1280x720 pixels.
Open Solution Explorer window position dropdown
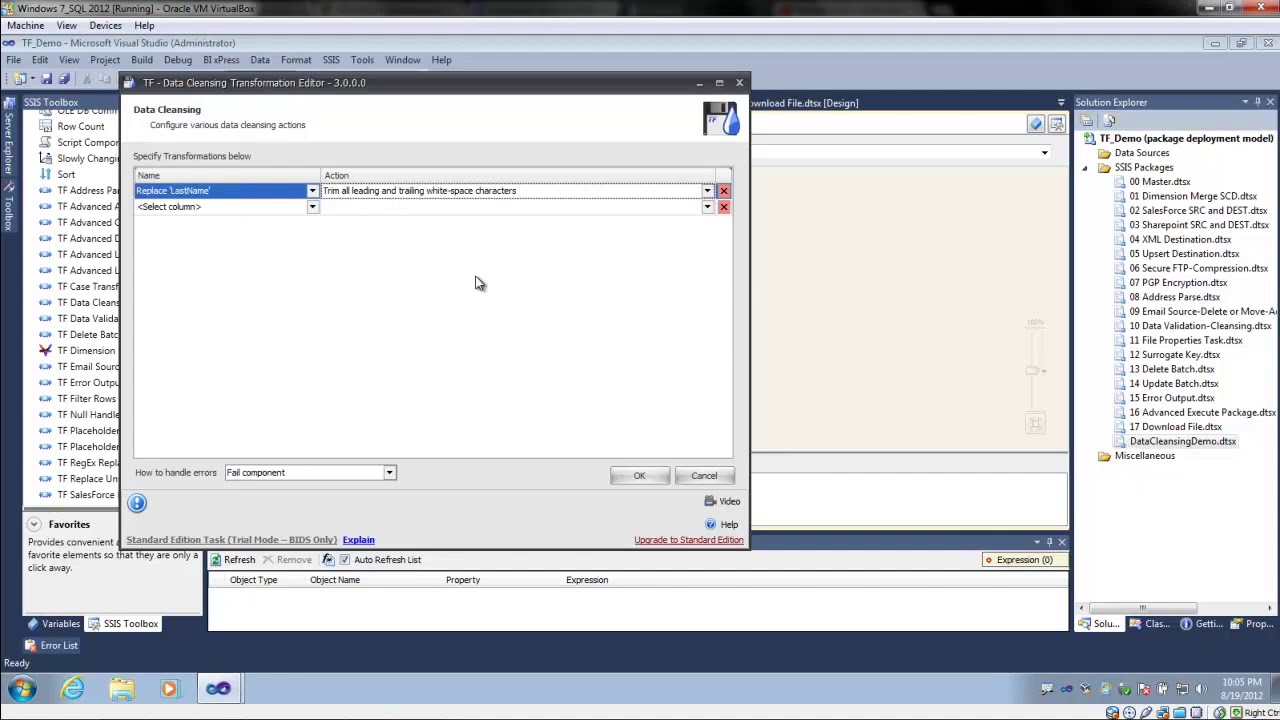[x=1245, y=102]
